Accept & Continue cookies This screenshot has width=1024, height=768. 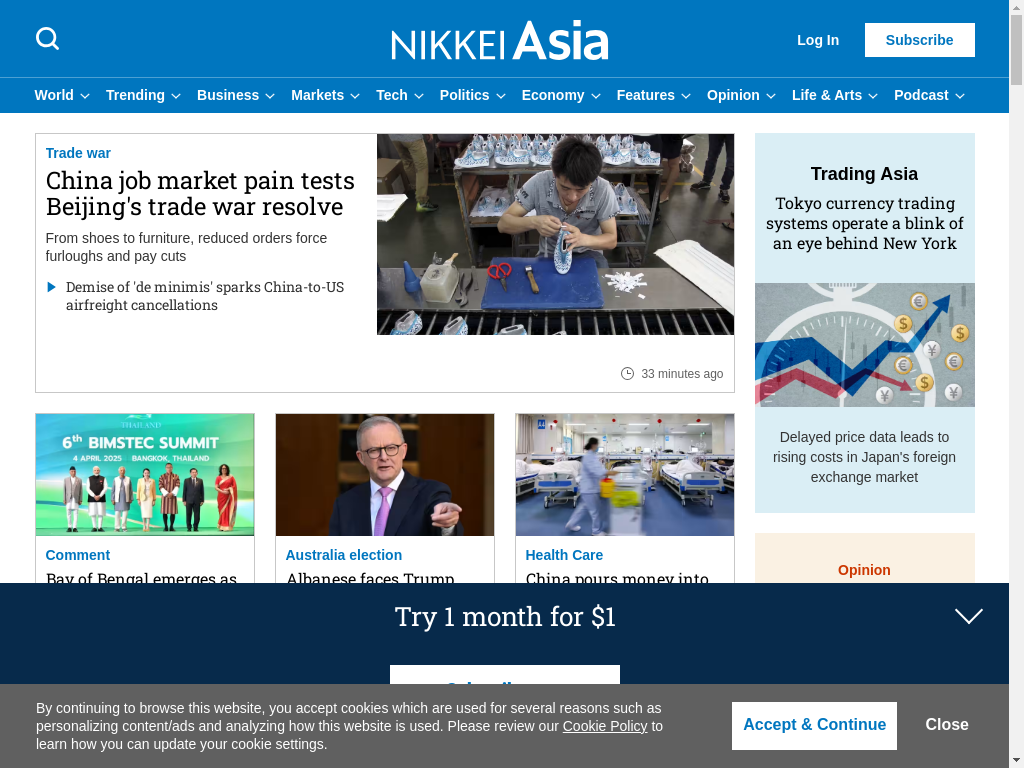(x=814, y=725)
